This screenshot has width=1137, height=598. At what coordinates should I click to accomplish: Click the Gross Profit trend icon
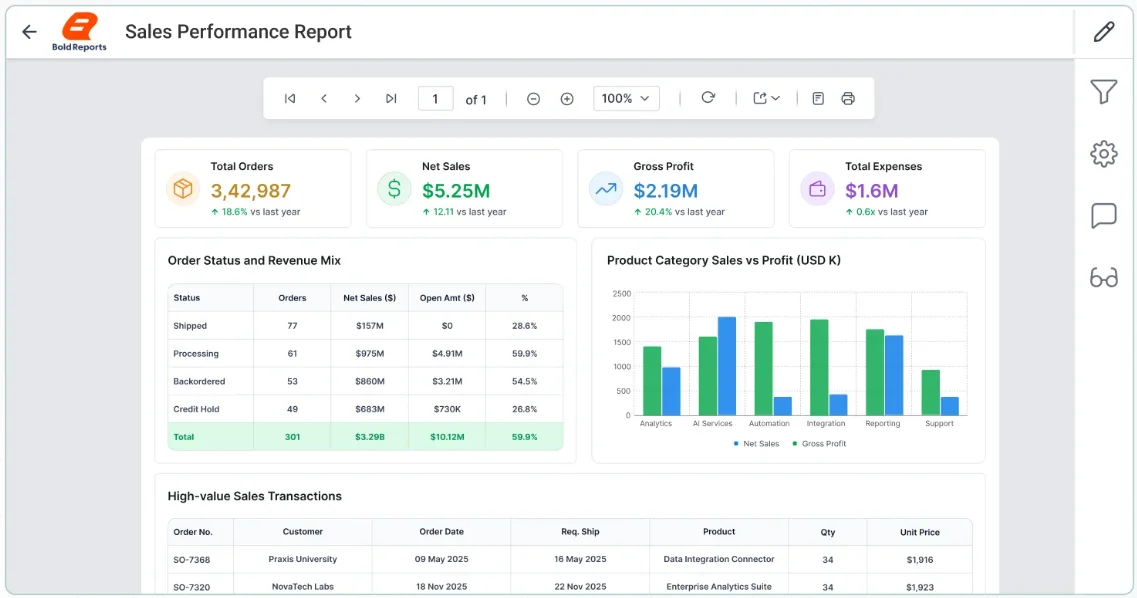[605, 189]
